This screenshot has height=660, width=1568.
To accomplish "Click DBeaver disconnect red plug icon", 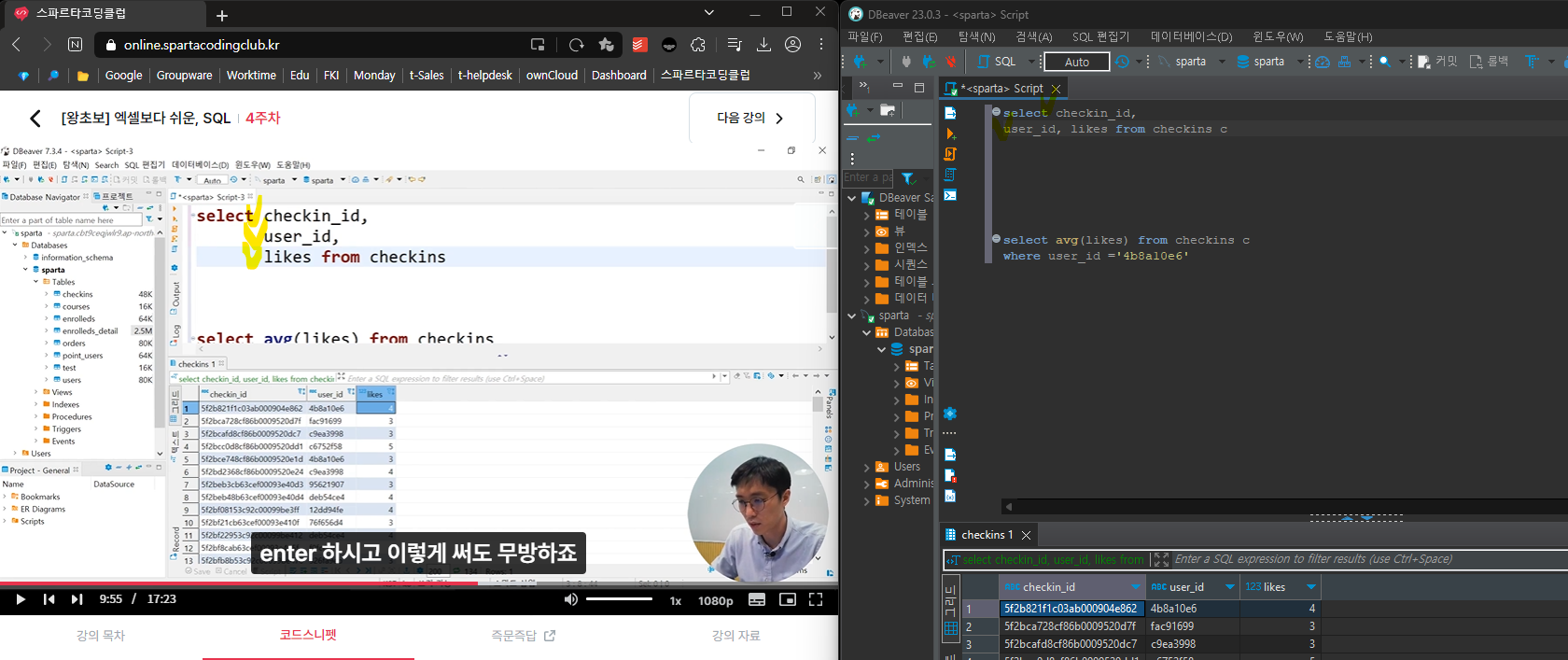I will pos(950,62).
